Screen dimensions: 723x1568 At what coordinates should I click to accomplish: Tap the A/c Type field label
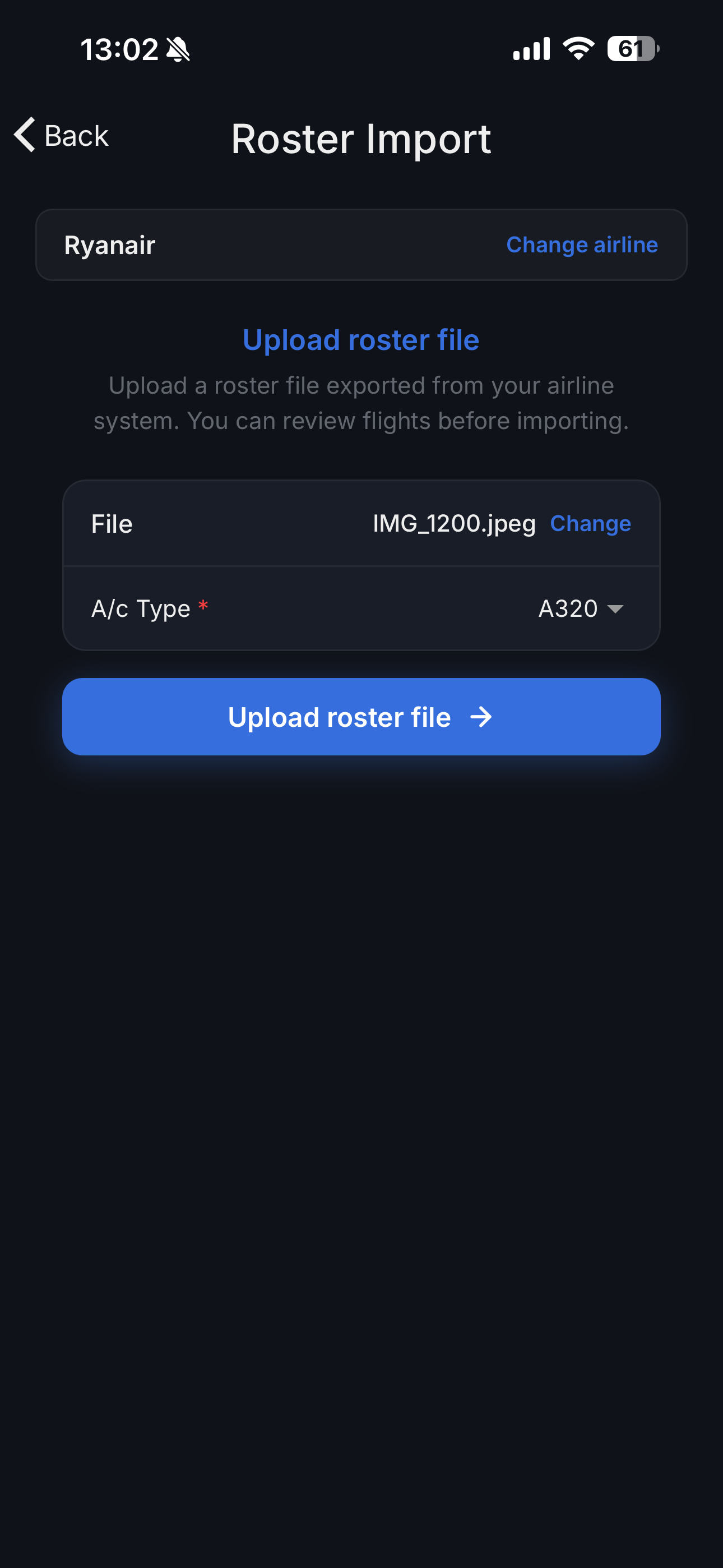(x=141, y=608)
